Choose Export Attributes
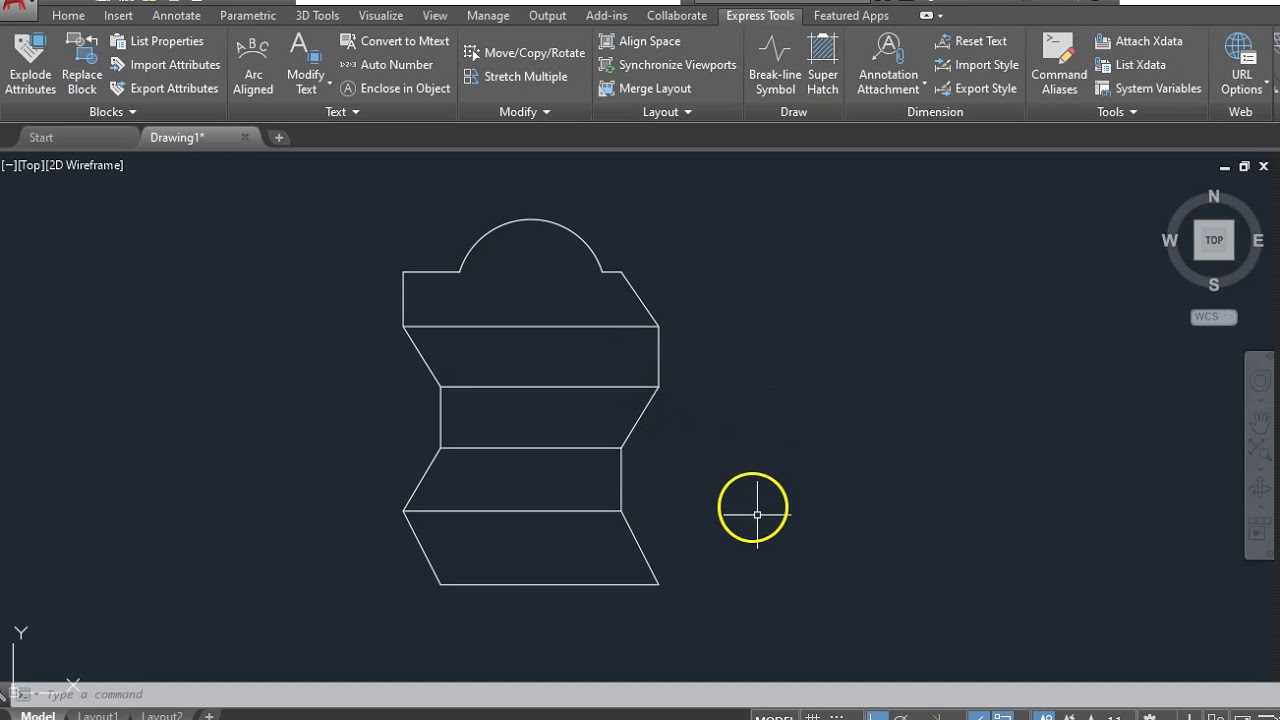Image resolution: width=1280 pixels, height=720 pixels. click(164, 88)
